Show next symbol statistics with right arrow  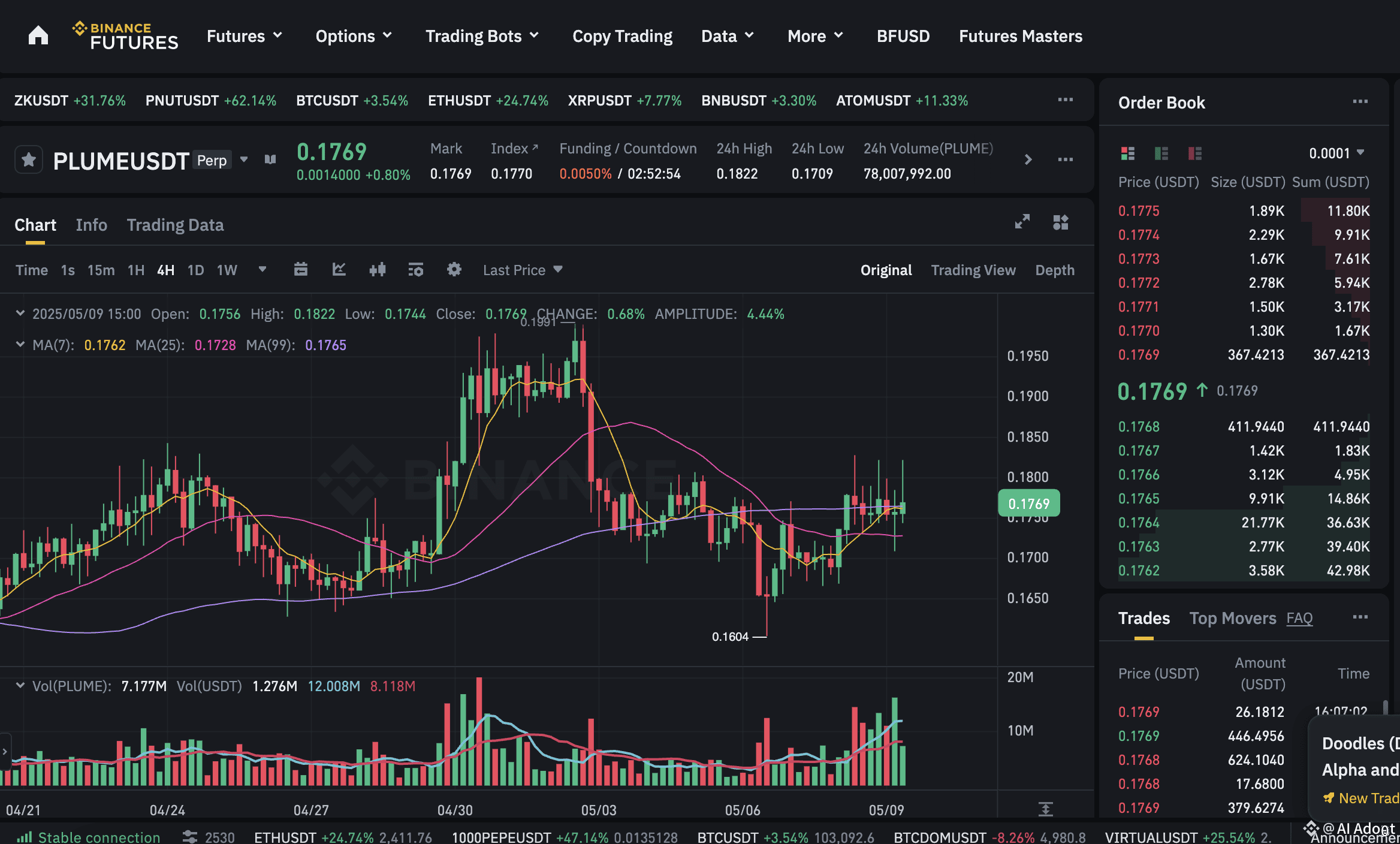(1028, 159)
